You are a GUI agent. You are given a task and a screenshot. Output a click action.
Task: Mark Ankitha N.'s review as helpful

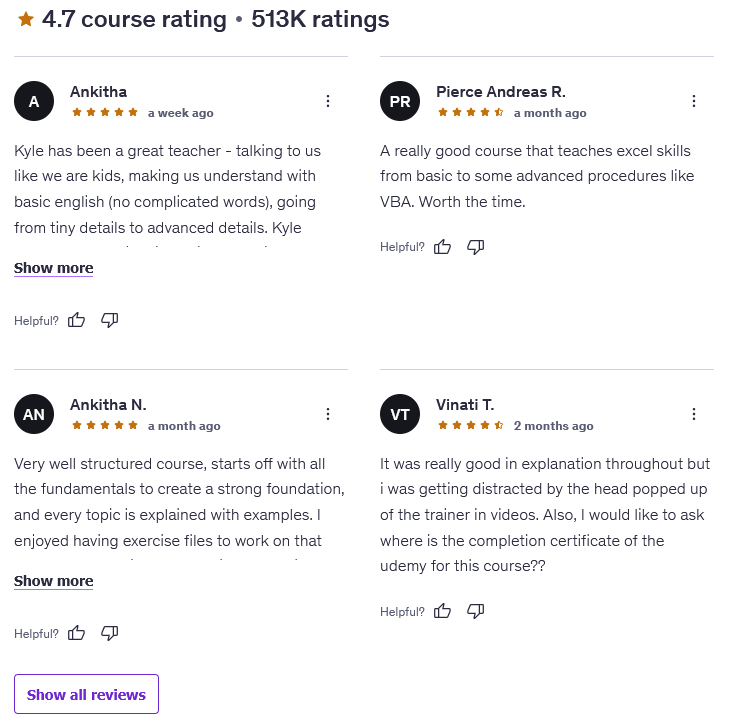[x=76, y=633]
